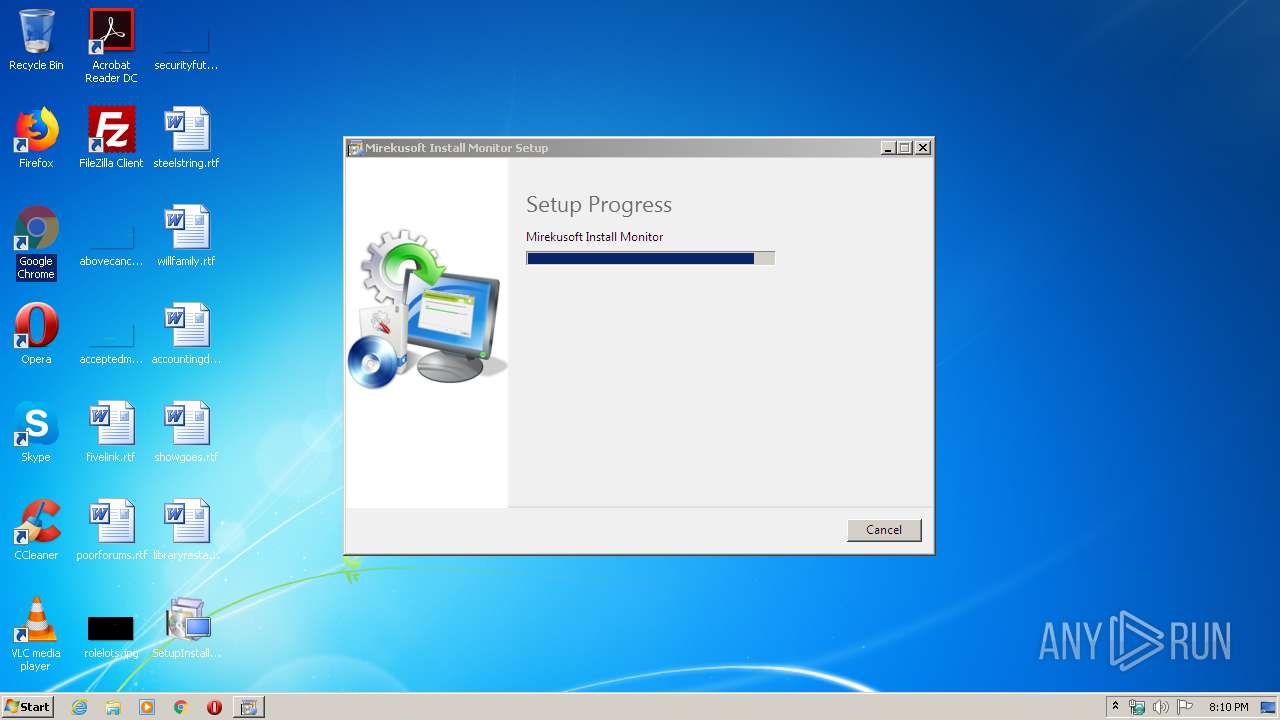Launch Firefox from the desktop

(x=36, y=138)
